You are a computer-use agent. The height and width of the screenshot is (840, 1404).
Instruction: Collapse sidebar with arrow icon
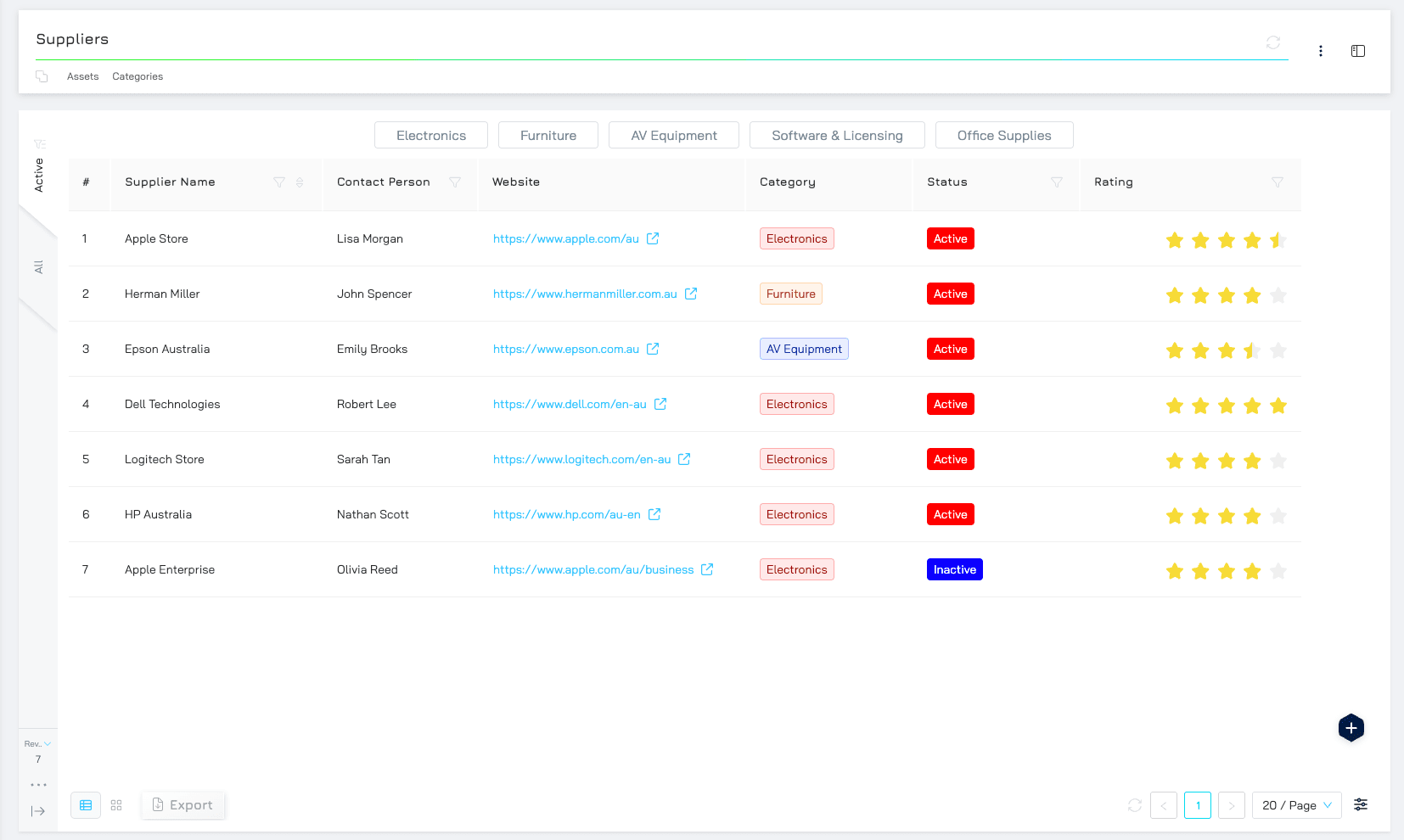(38, 811)
